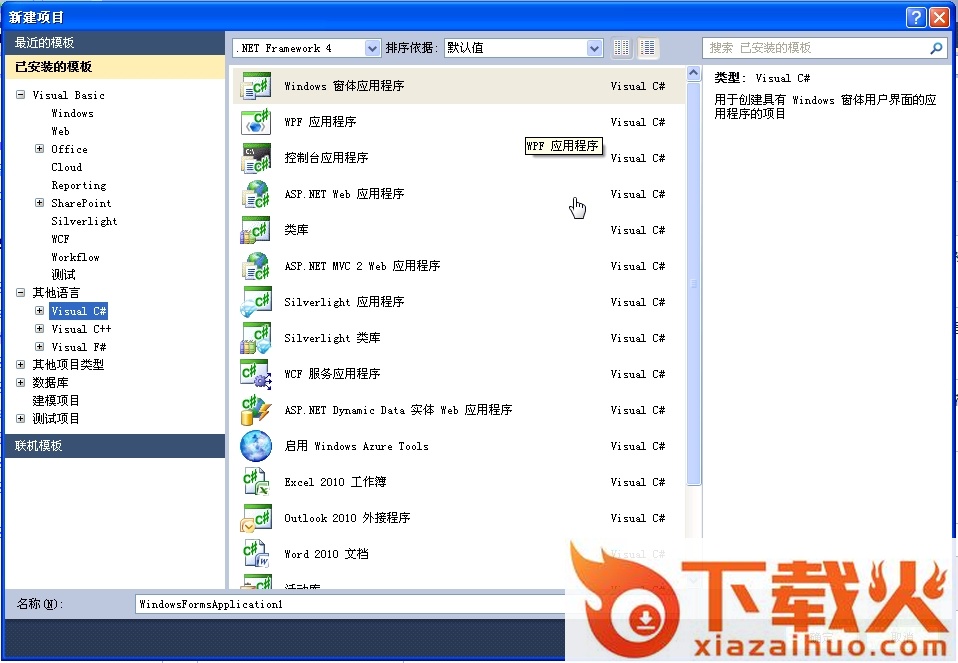Click the 类库 template name
This screenshot has height=663, width=958.
(x=296, y=230)
